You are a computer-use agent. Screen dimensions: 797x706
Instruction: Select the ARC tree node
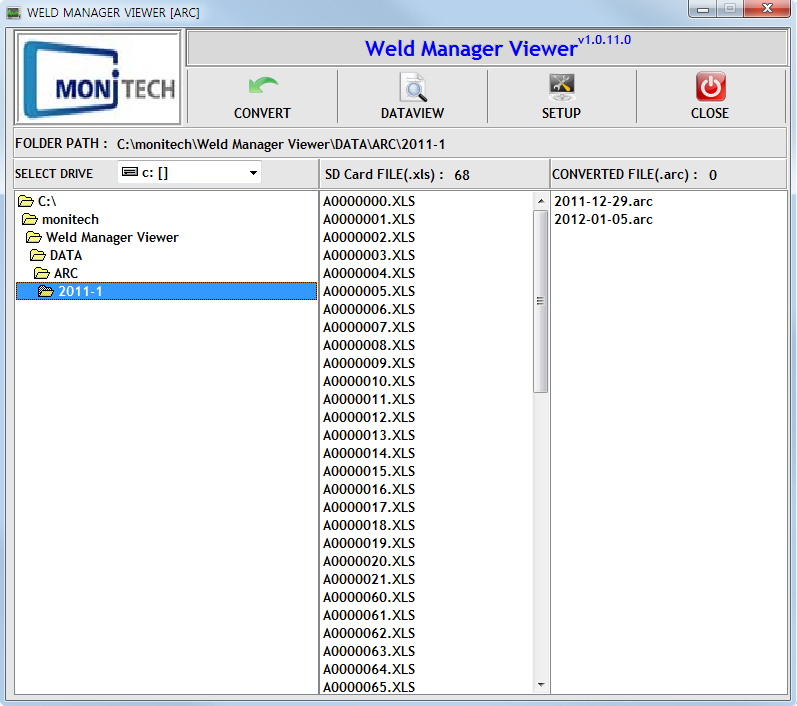click(x=66, y=273)
